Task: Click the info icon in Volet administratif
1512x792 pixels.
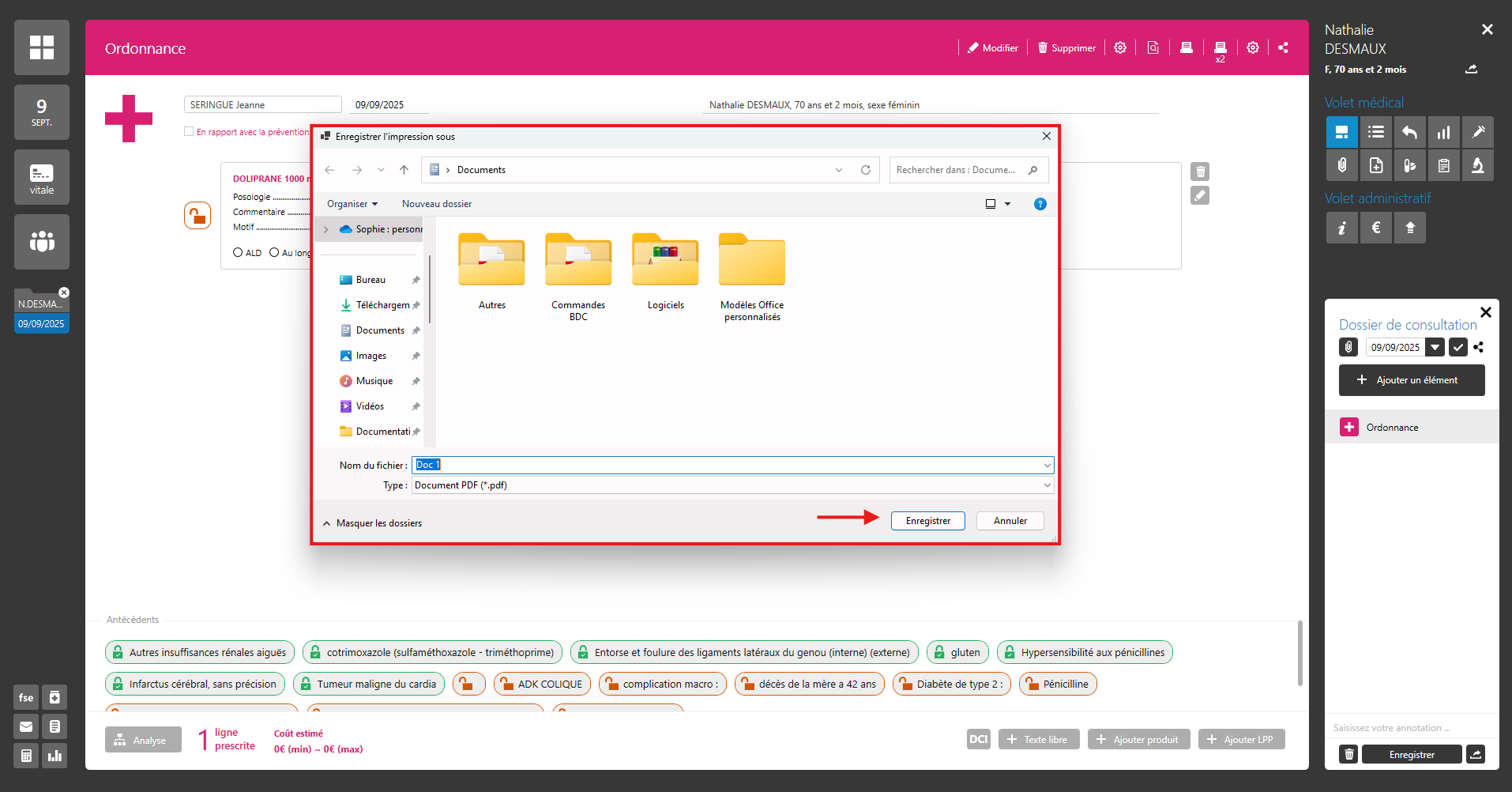Action: click(1341, 228)
